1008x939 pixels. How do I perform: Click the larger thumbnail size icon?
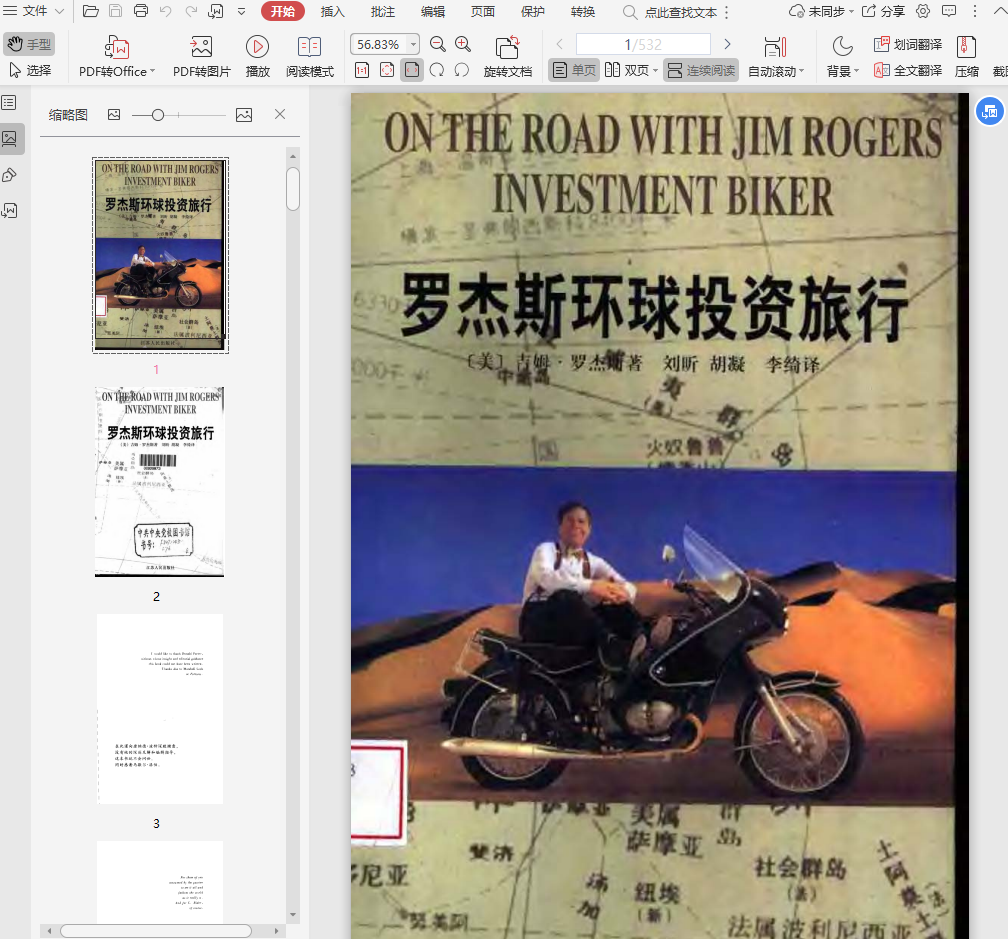[244, 114]
